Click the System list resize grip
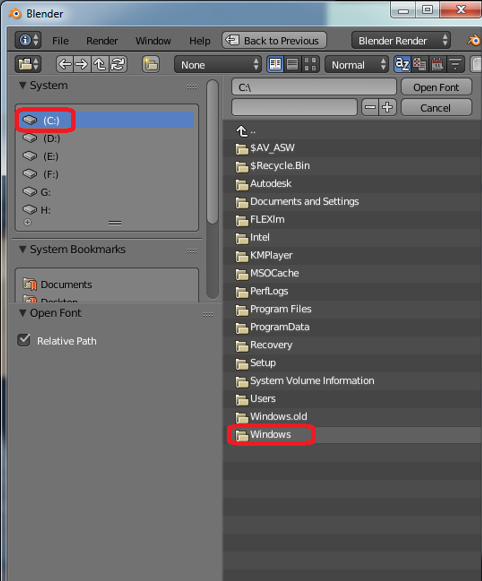 tap(115, 223)
